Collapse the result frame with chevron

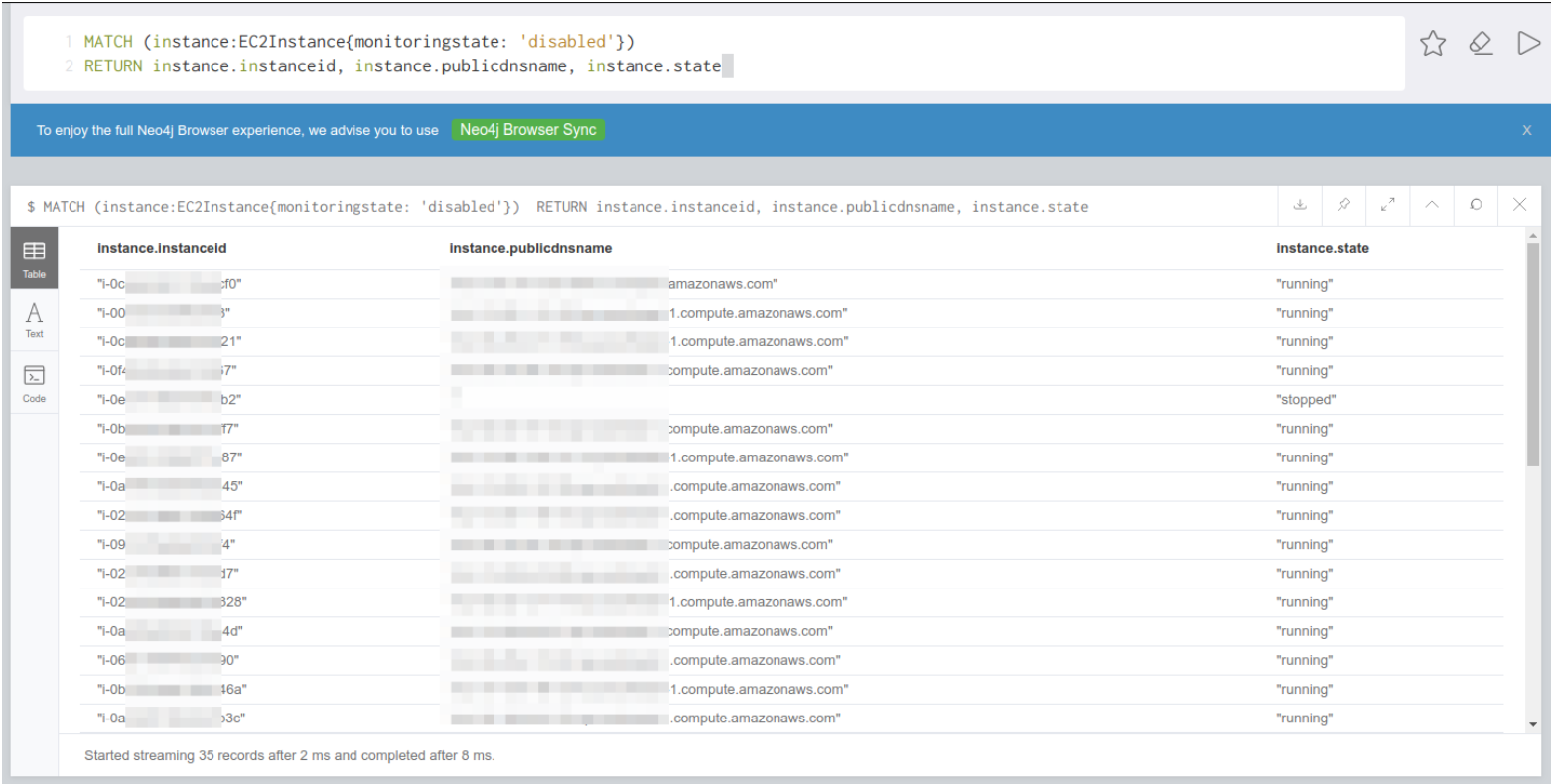coord(1432,205)
